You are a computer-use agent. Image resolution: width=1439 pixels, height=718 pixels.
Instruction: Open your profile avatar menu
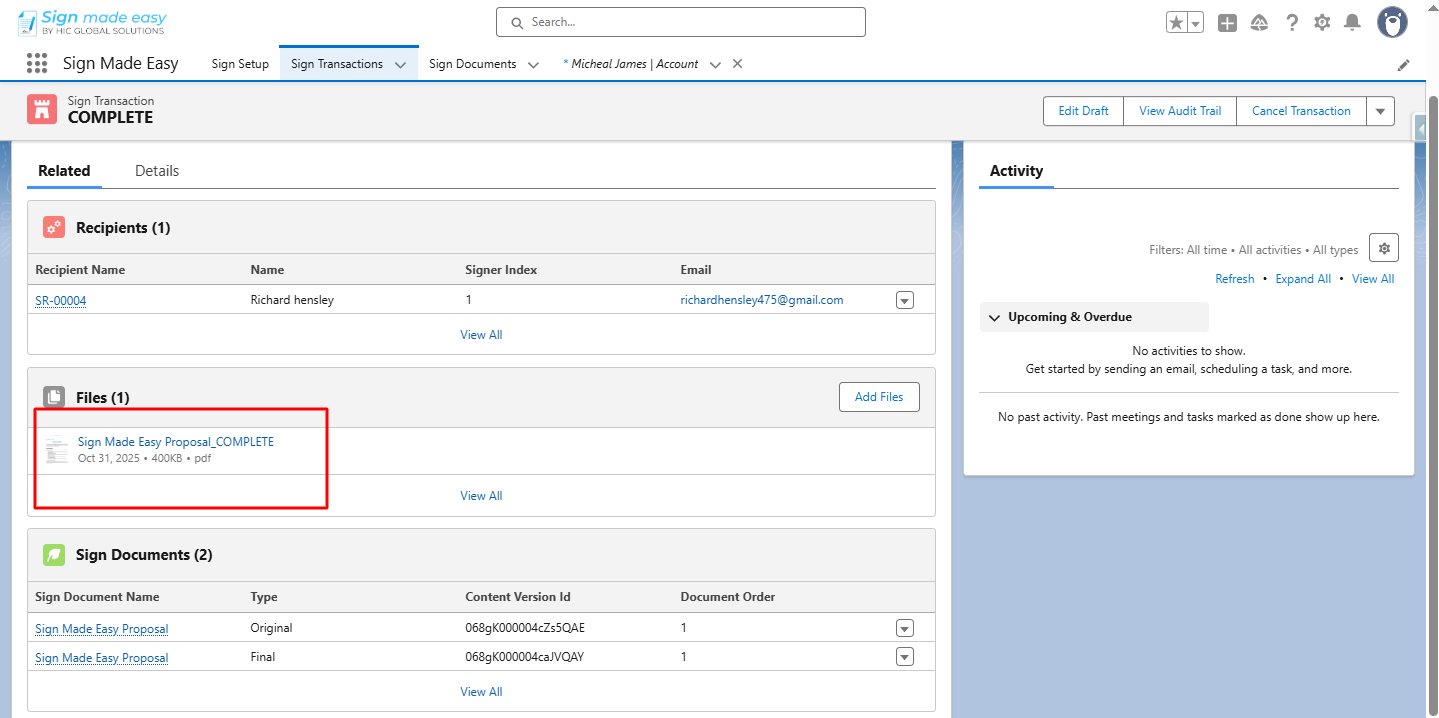click(x=1392, y=21)
